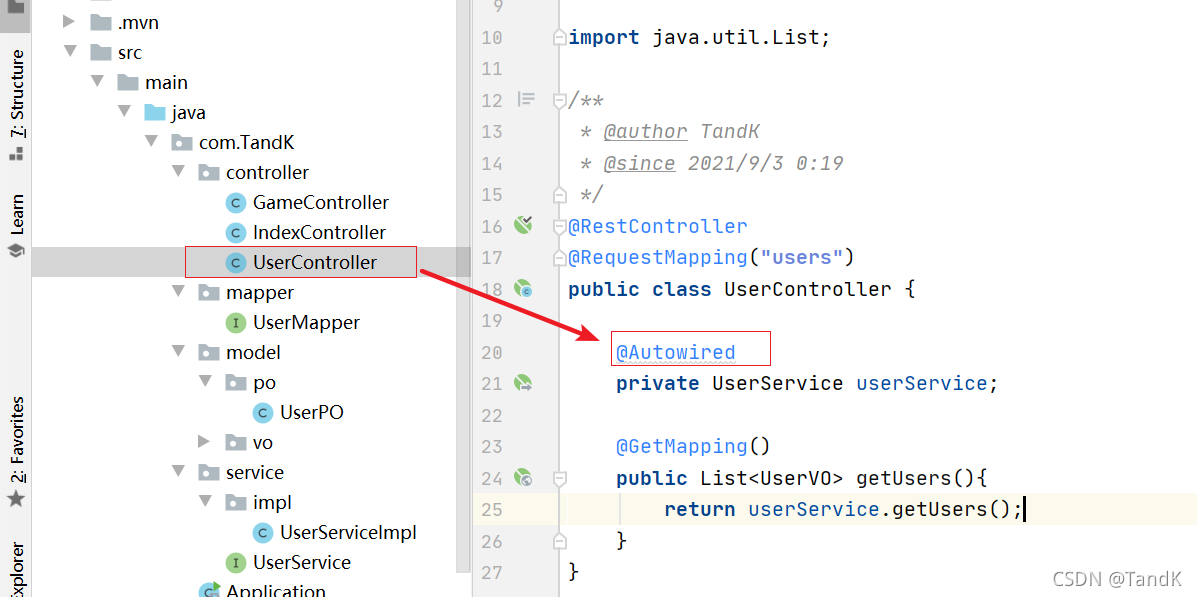Click the Structure tab icon
The width and height of the screenshot is (1197, 597).
(x=16, y=153)
